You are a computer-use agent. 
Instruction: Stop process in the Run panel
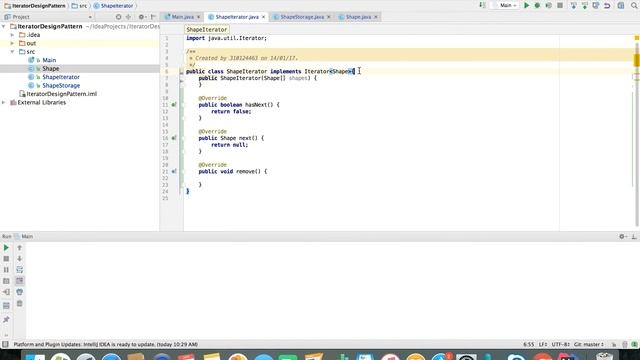6,259
